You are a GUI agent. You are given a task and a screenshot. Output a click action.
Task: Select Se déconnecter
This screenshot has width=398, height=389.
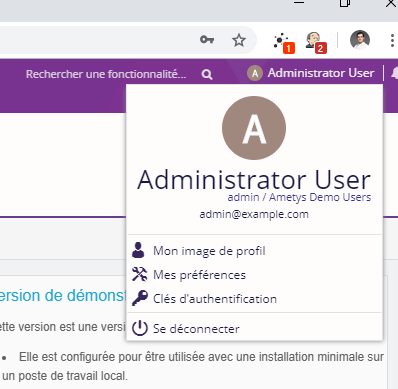(x=196, y=329)
